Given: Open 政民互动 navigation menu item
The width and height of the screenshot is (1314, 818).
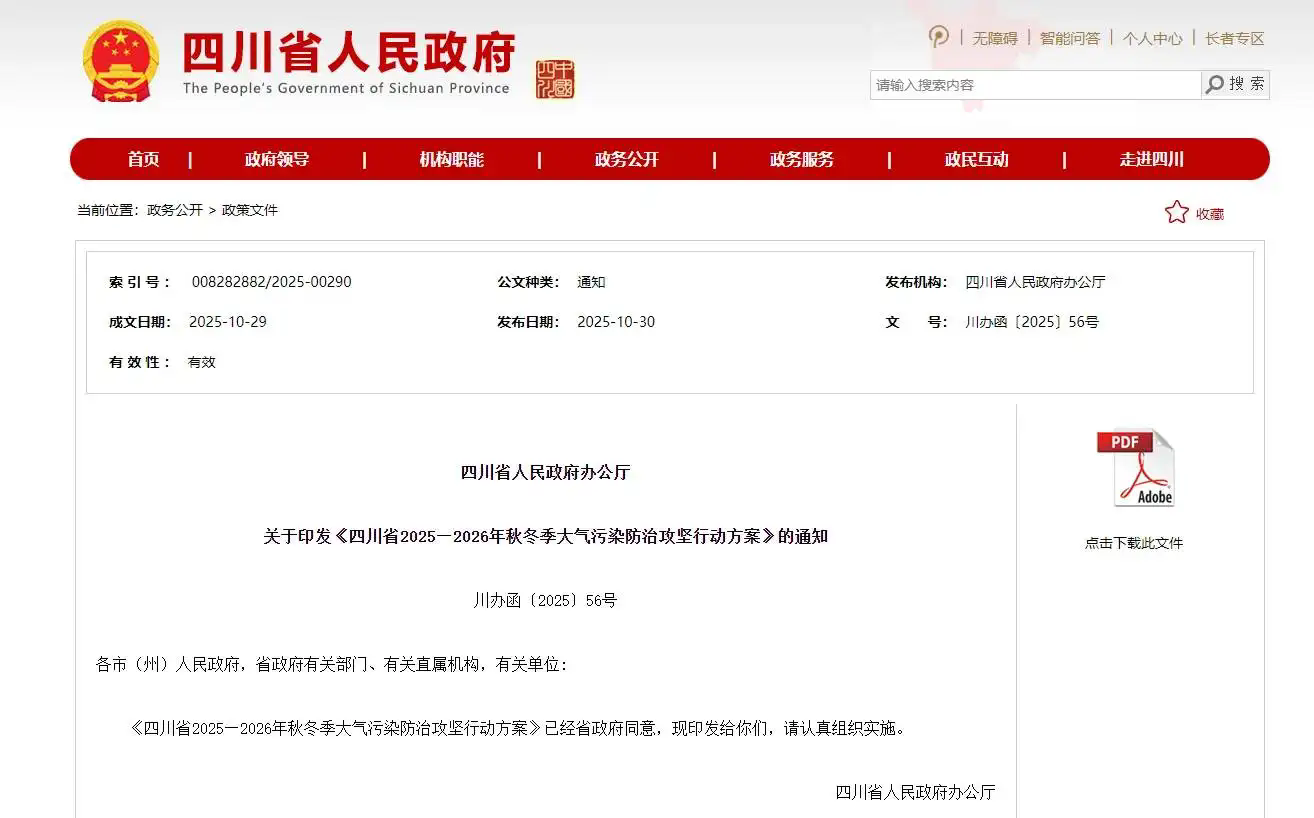Looking at the screenshot, I should (976, 159).
